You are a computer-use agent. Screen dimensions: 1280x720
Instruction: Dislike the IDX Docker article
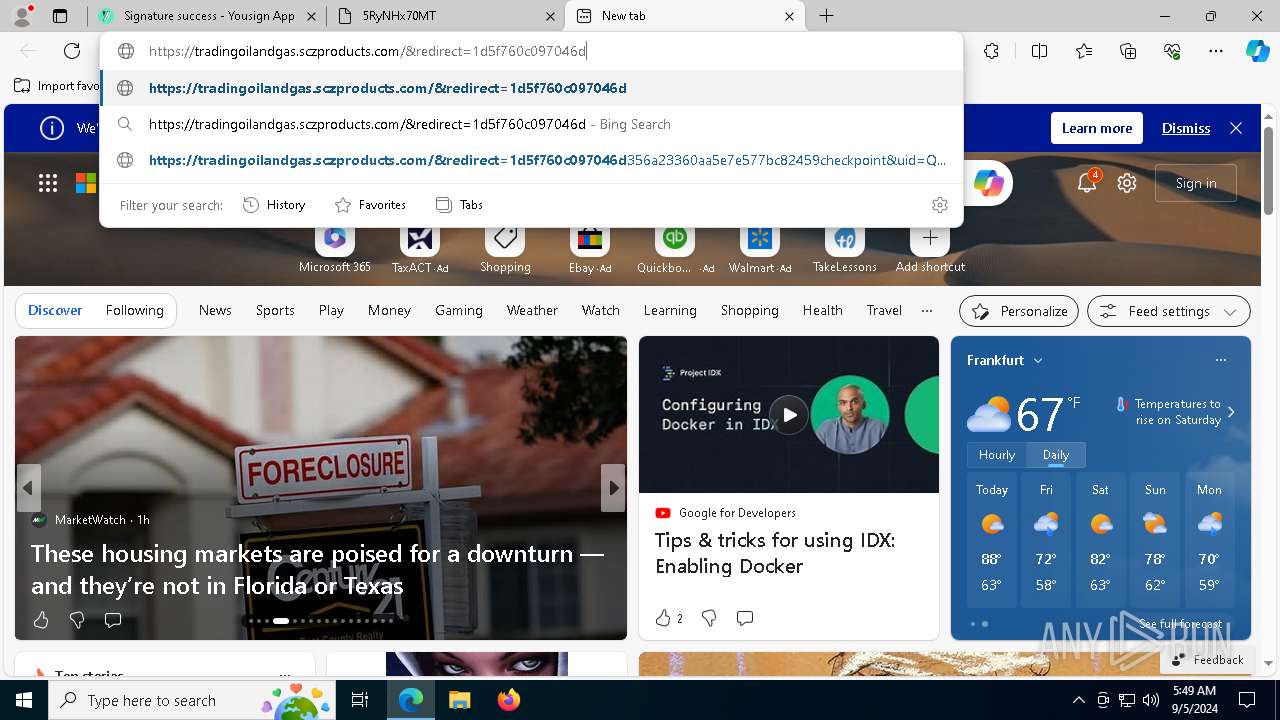click(x=709, y=618)
